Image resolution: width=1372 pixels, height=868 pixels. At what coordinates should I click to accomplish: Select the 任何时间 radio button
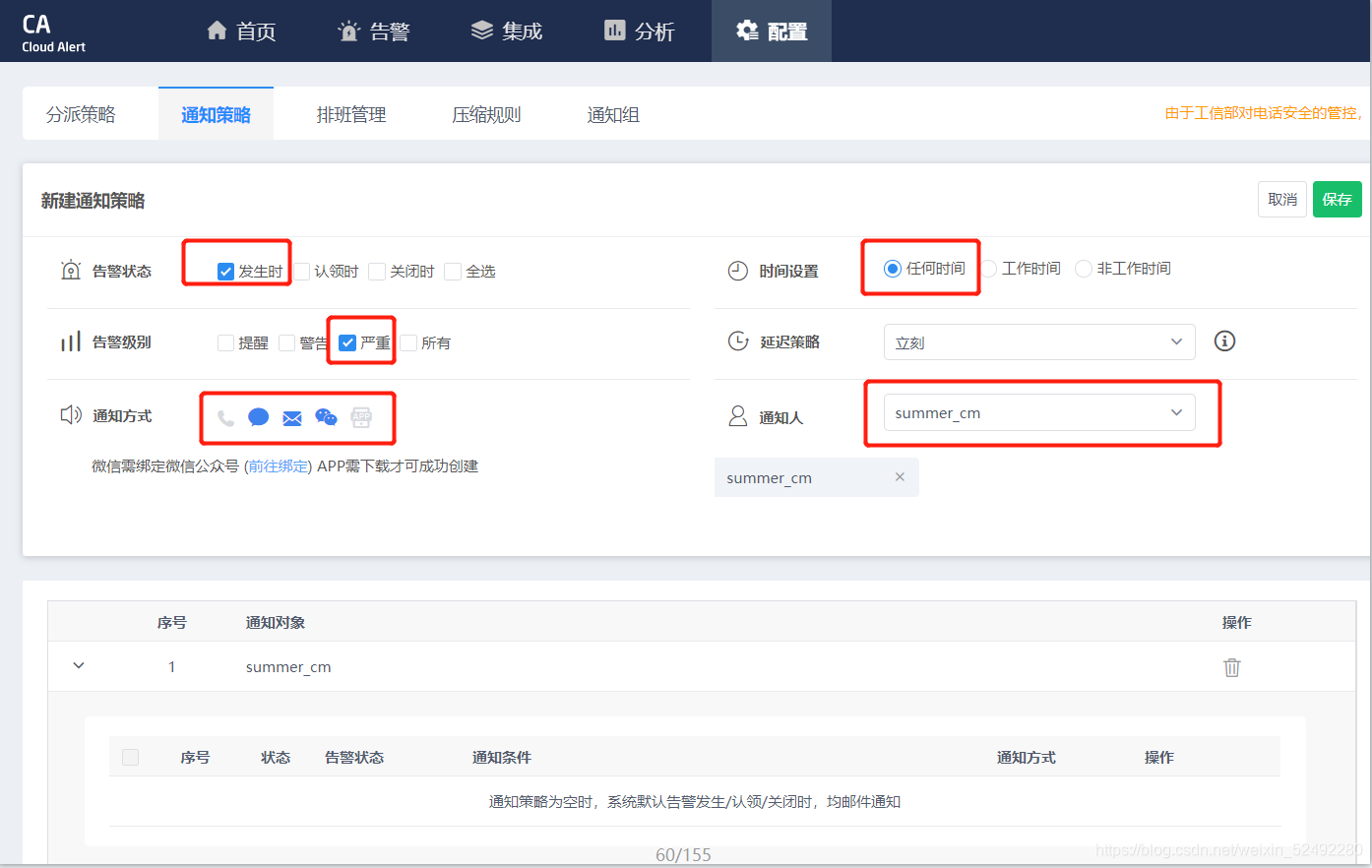[893, 269]
